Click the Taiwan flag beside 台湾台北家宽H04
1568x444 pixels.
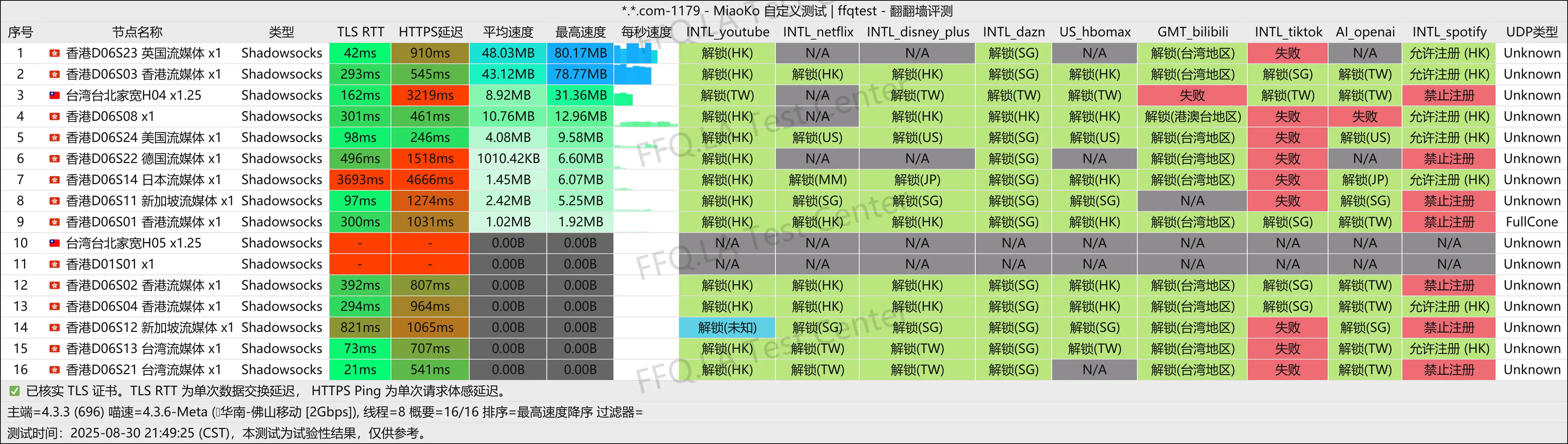tap(54, 95)
